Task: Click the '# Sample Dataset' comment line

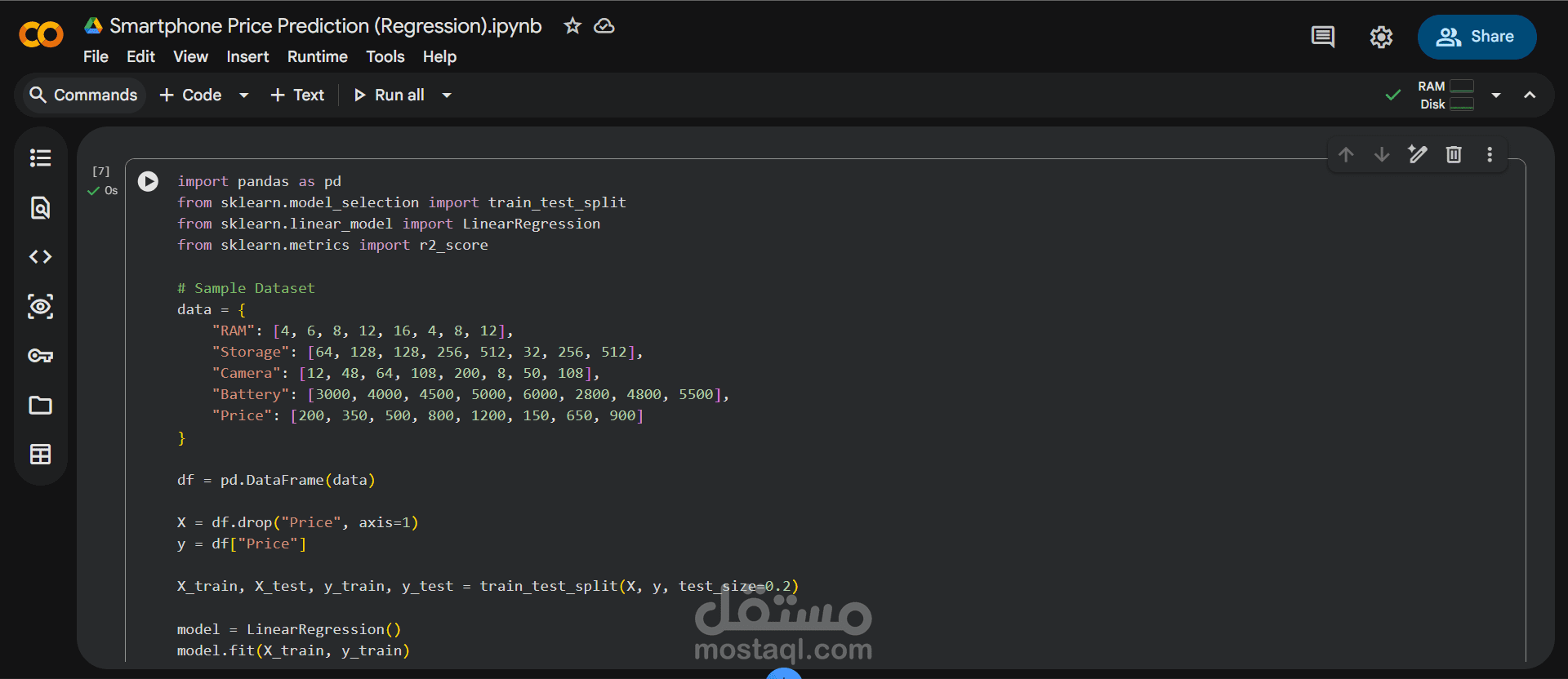Action: (246, 288)
